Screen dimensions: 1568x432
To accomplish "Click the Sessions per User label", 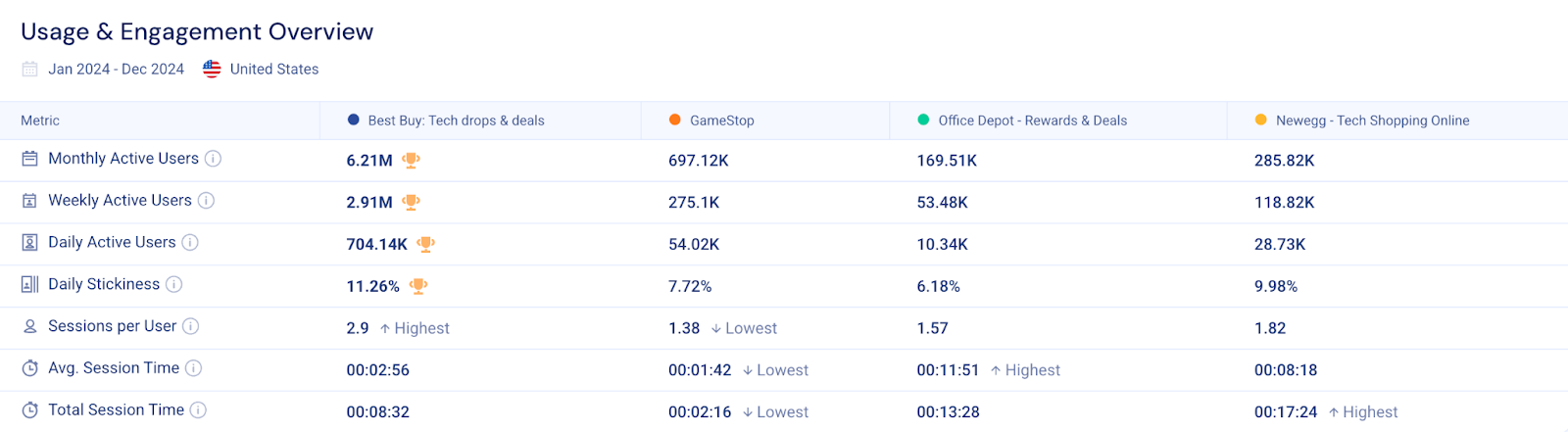I will 113,326.
